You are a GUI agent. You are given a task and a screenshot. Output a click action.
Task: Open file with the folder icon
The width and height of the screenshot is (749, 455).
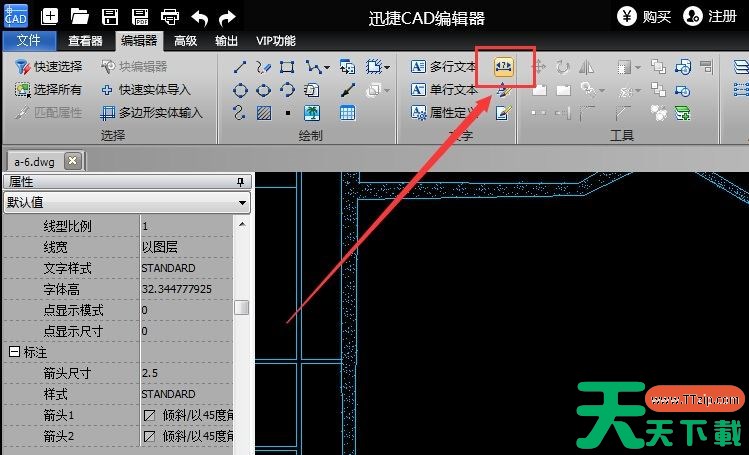tap(80, 16)
